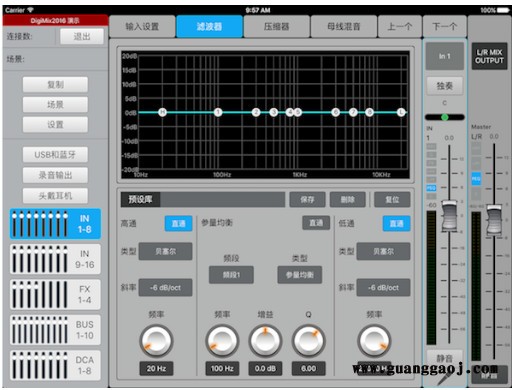
Task: Click the low-pass L node on EQ graph
Action: click(x=401, y=112)
